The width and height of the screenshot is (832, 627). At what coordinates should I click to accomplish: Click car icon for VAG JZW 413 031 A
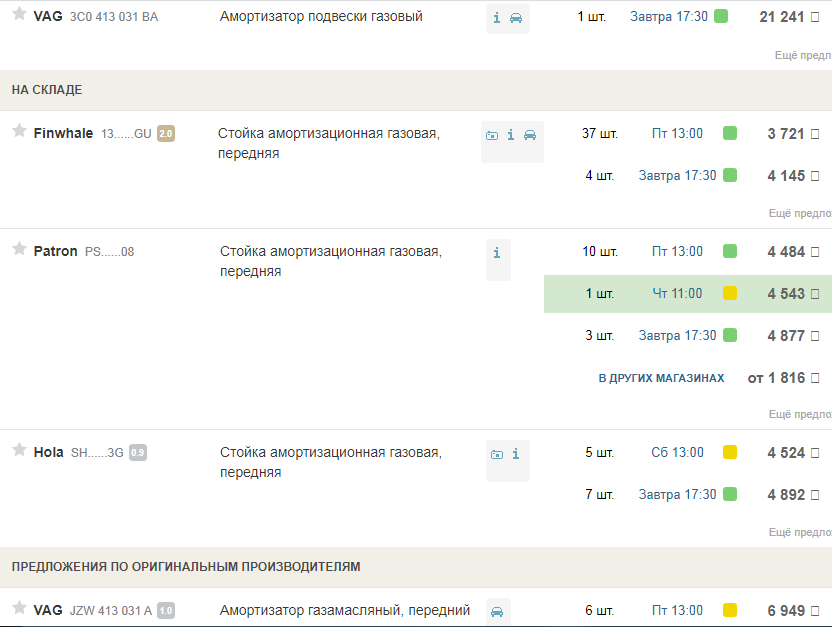(497, 611)
